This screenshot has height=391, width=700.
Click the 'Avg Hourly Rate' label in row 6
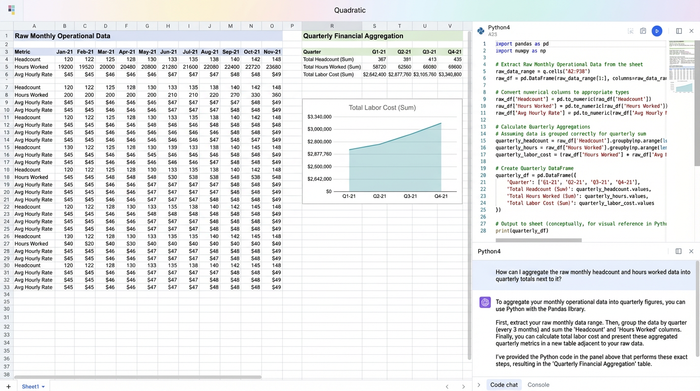(x=33, y=75)
